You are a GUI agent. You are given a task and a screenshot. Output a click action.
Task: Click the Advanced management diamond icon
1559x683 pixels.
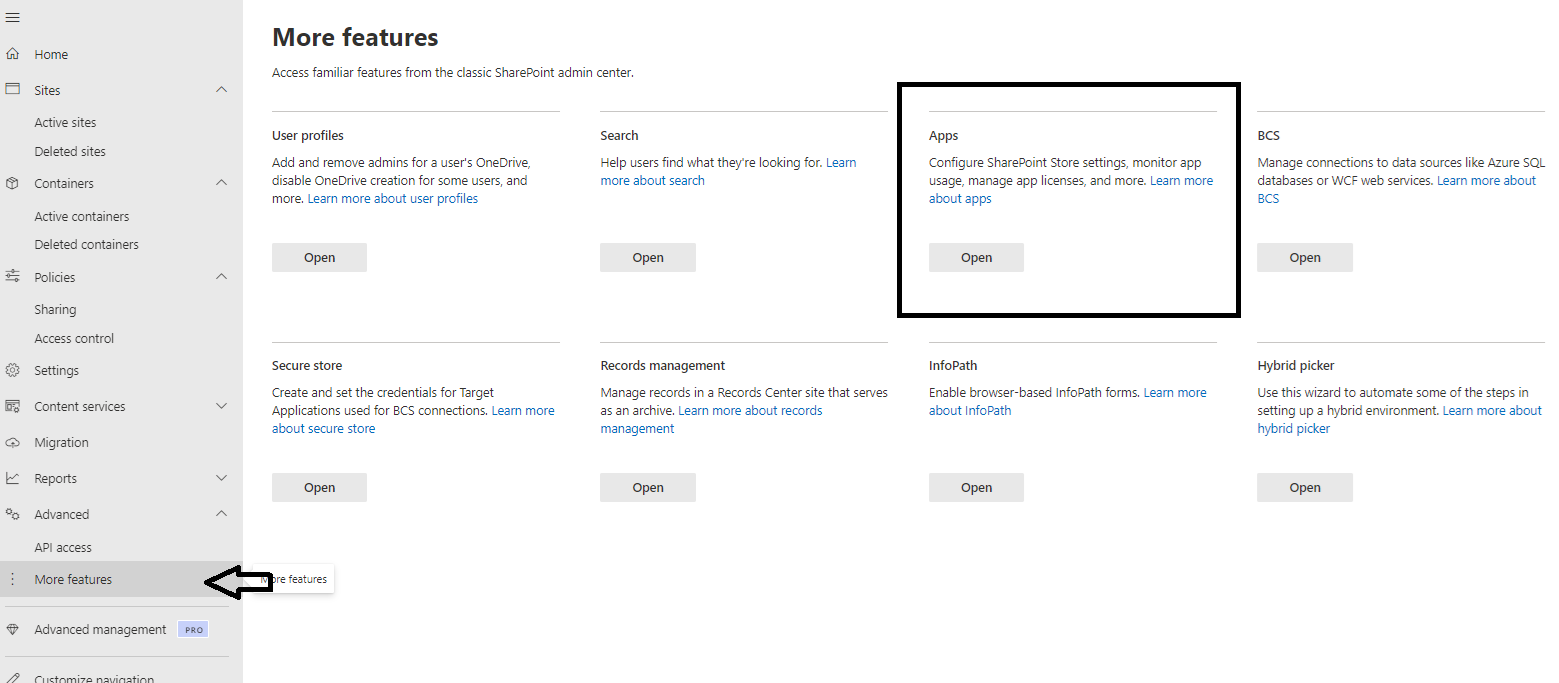click(13, 629)
